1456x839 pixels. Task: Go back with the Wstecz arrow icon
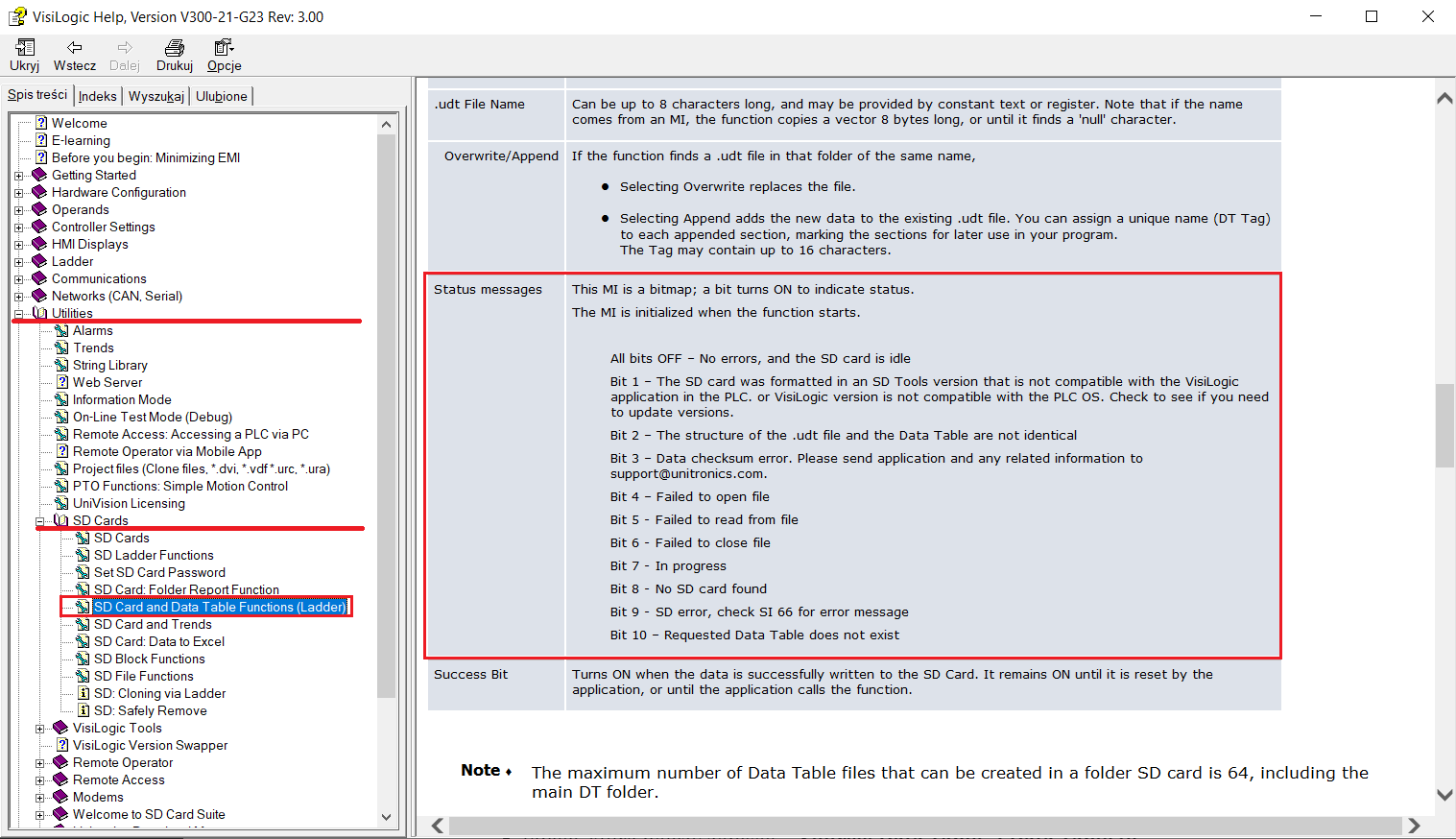click(75, 47)
